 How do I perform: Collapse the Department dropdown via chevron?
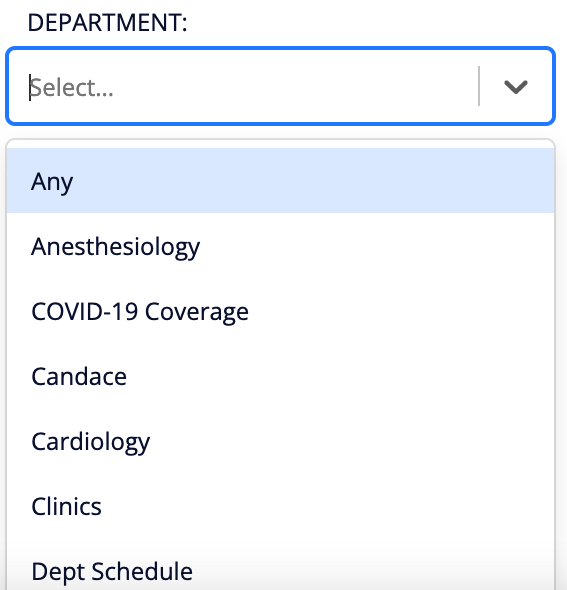[515, 87]
